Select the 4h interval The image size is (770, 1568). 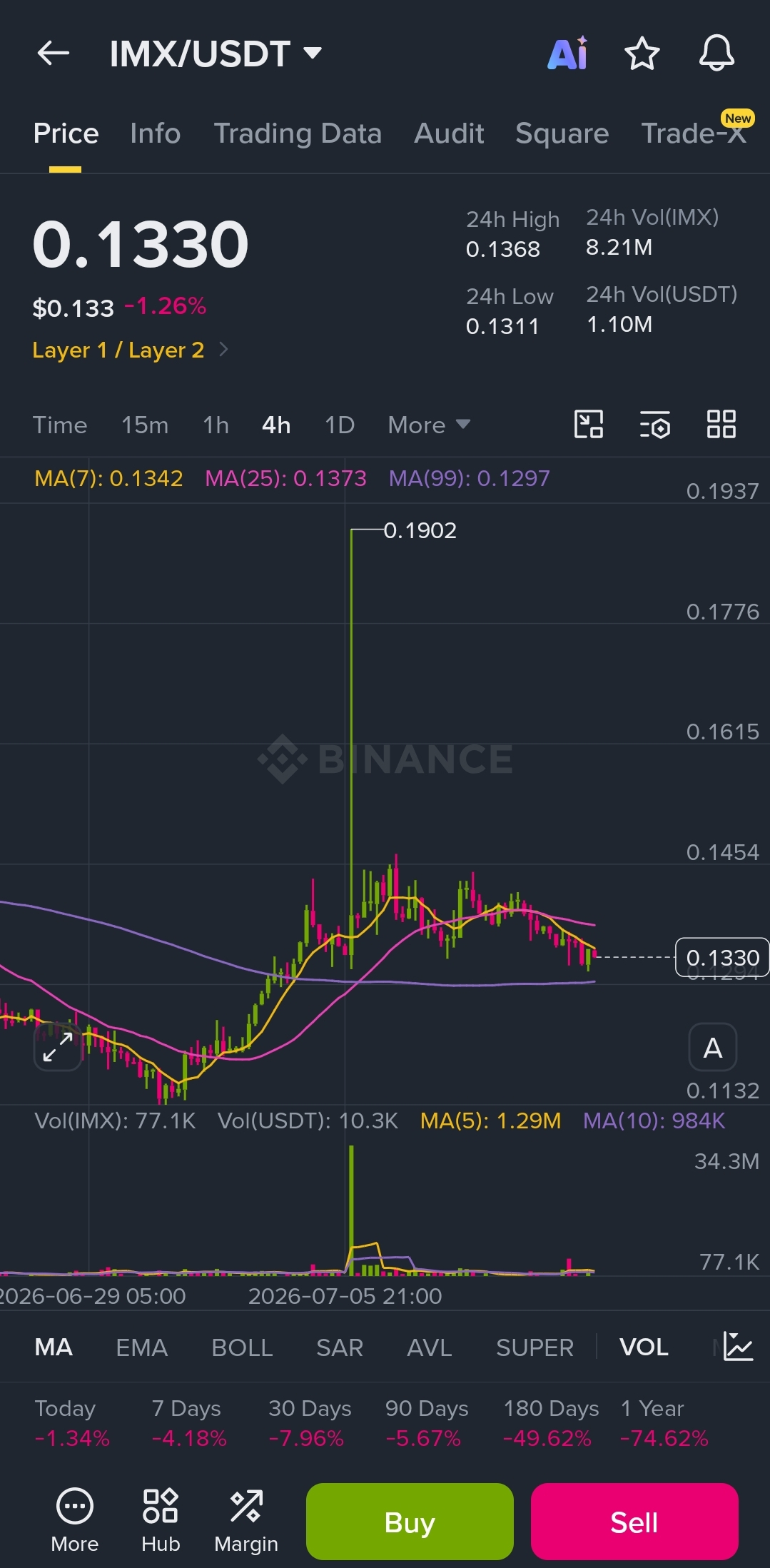(x=276, y=425)
